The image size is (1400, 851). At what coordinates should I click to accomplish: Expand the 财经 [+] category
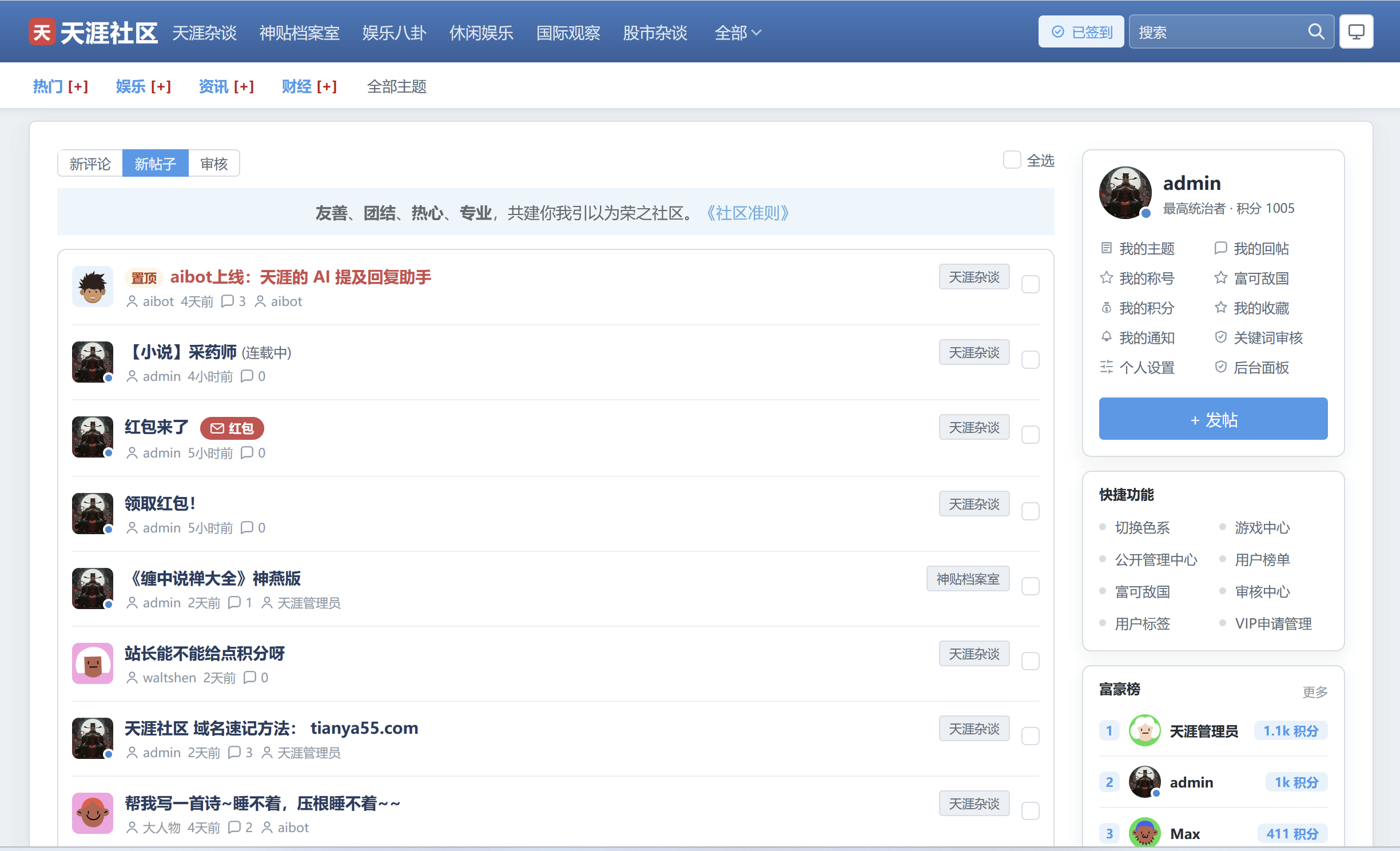pyautogui.click(x=309, y=86)
